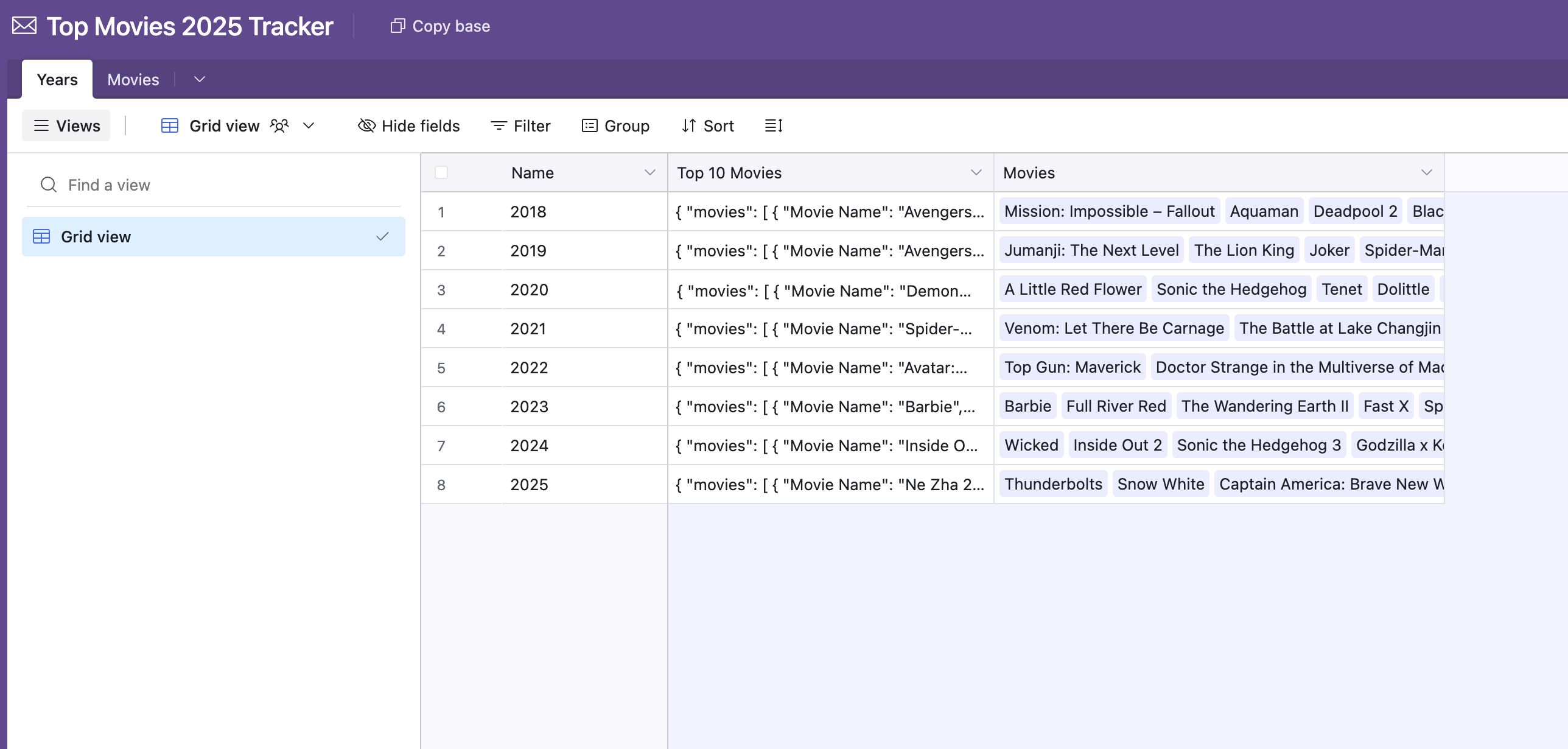1568x749 pixels.
Task: Click the Copy base button
Action: 440,26
